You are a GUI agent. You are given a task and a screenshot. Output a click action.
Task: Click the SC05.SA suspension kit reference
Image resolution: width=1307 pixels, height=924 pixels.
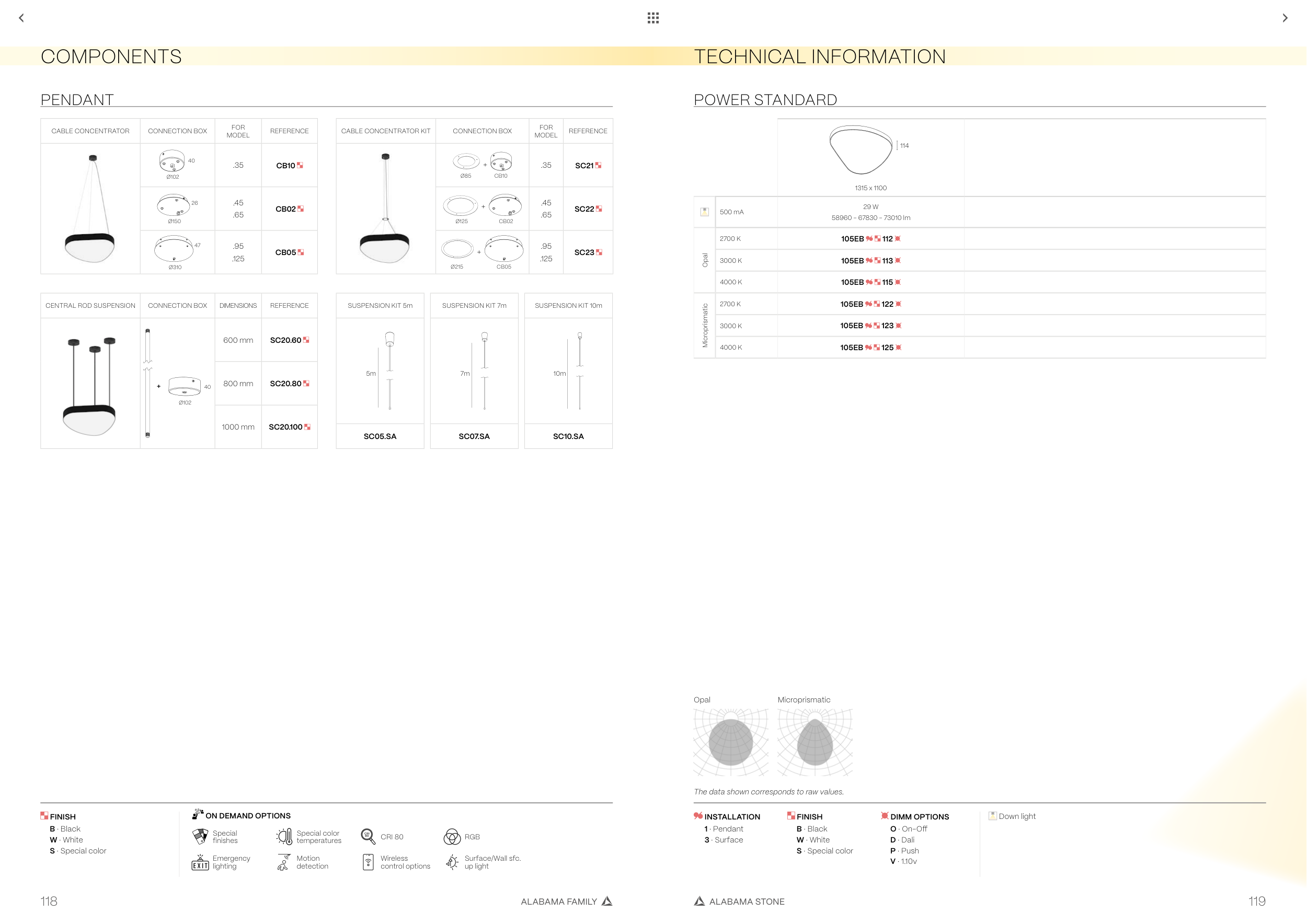point(380,436)
